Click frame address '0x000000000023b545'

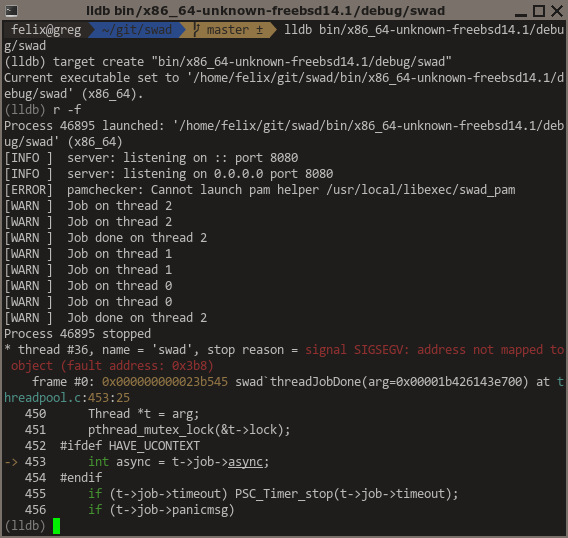[165, 381]
